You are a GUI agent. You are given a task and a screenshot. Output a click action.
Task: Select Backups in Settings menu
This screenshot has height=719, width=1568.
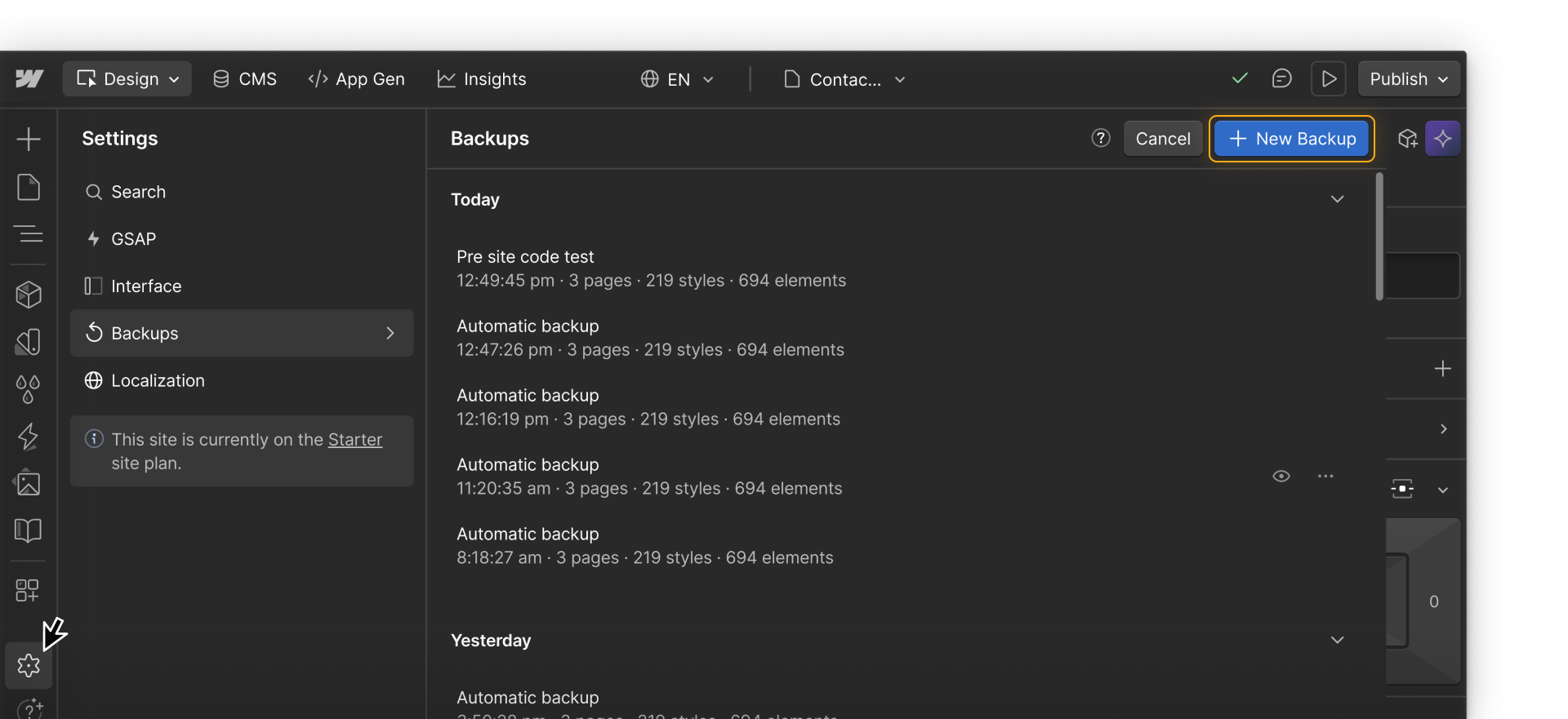242,333
